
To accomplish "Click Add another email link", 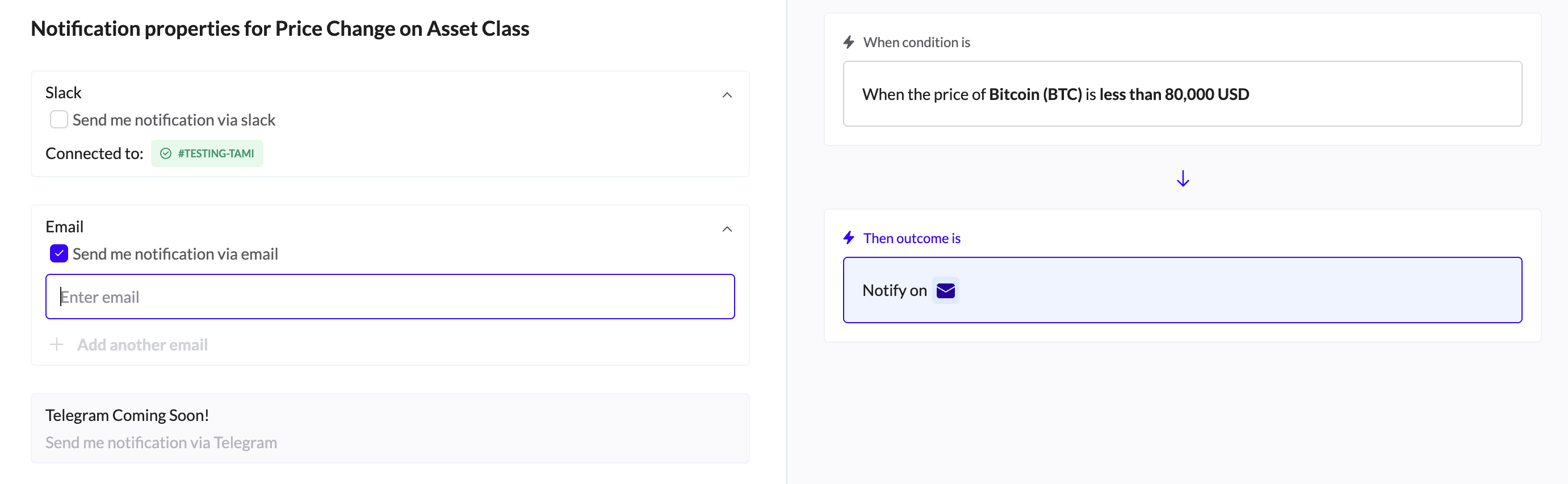I will pyautogui.click(x=142, y=345).
